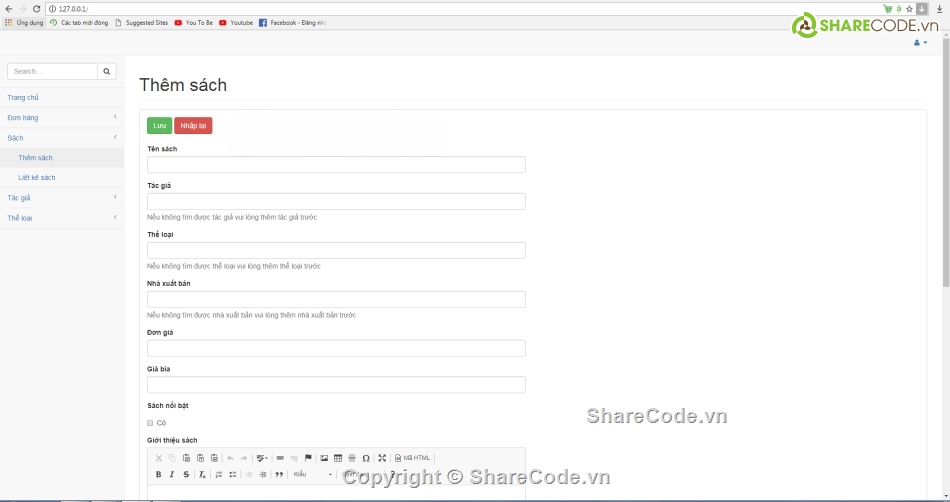Screen dimensions: 950x502
Task: Open the Kiểu styles dropdown
Action: [x=313, y=475]
